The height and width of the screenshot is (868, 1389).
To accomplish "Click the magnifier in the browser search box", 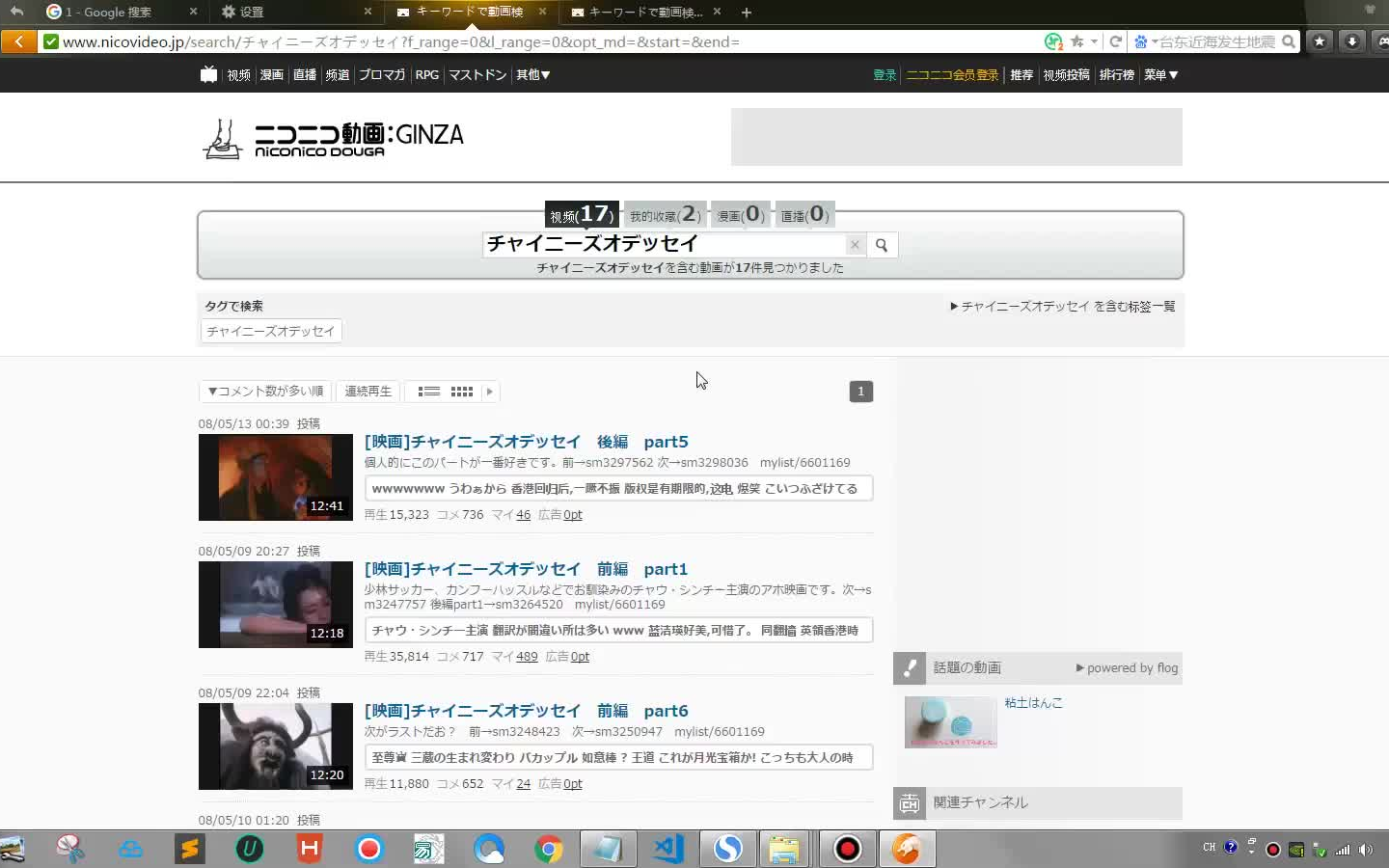I will coord(1289,41).
